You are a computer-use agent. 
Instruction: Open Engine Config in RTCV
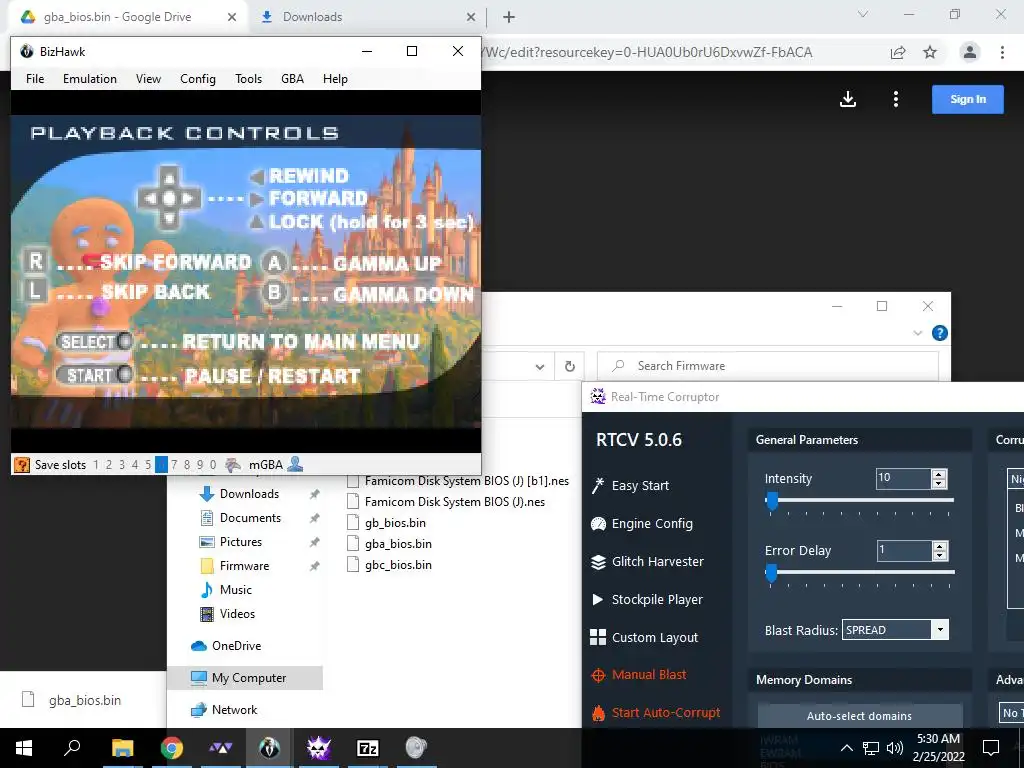coord(642,523)
